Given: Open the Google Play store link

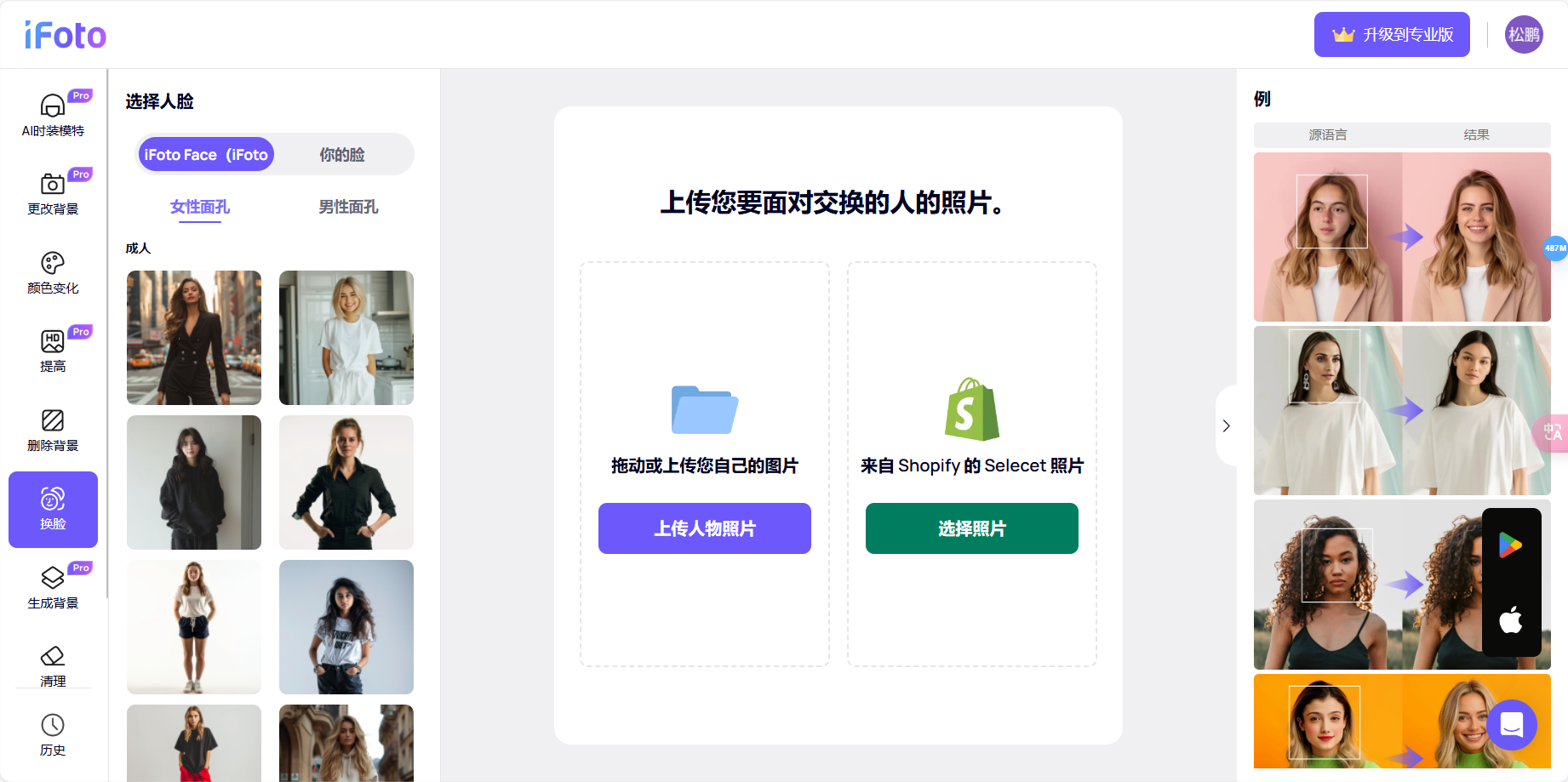Looking at the screenshot, I should point(1511,545).
